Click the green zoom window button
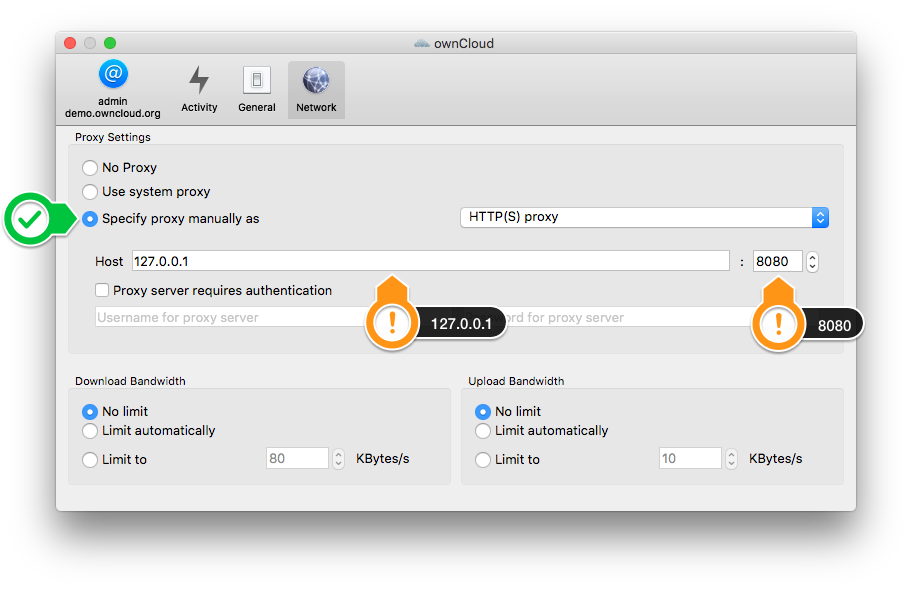This screenshot has height=591, width=912. pyautogui.click(x=110, y=43)
